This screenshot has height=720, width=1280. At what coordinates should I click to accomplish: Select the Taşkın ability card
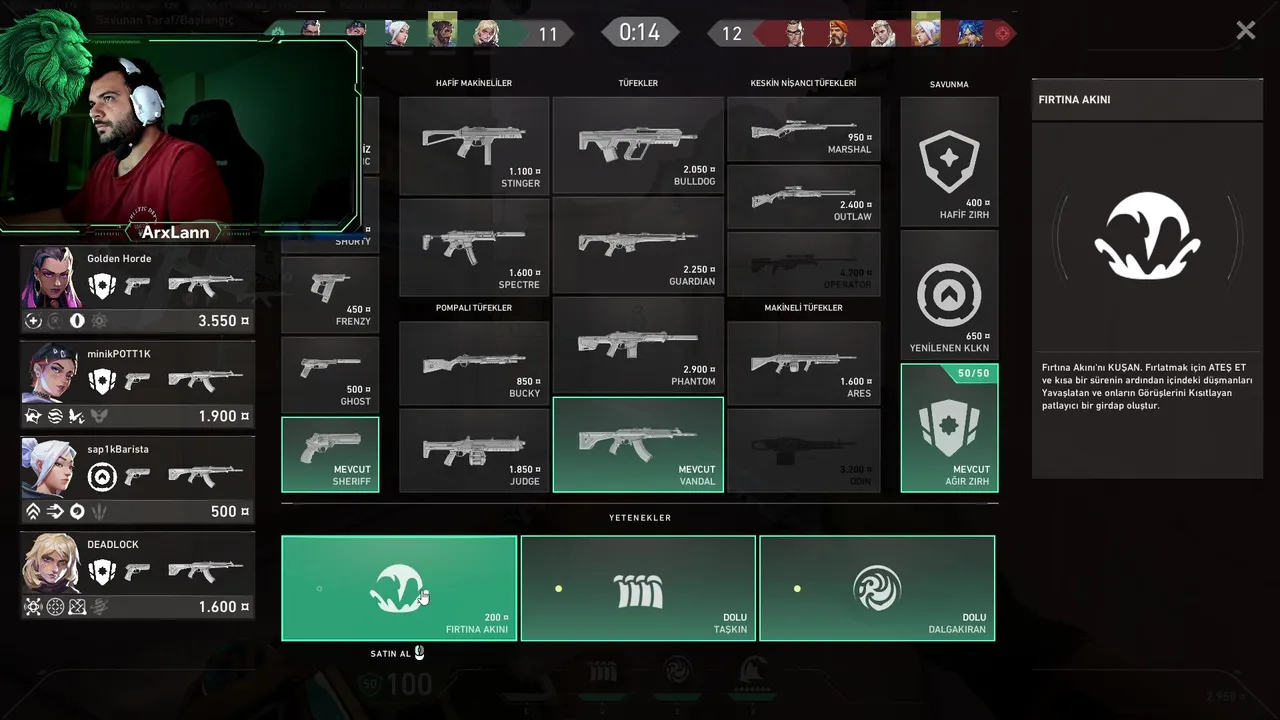pyautogui.click(x=638, y=588)
